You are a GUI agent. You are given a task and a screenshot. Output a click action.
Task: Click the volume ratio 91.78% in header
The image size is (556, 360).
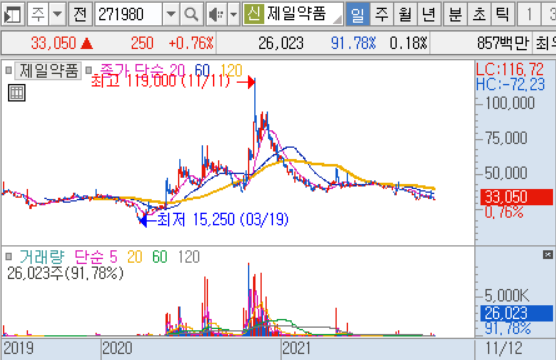[x=353, y=43]
